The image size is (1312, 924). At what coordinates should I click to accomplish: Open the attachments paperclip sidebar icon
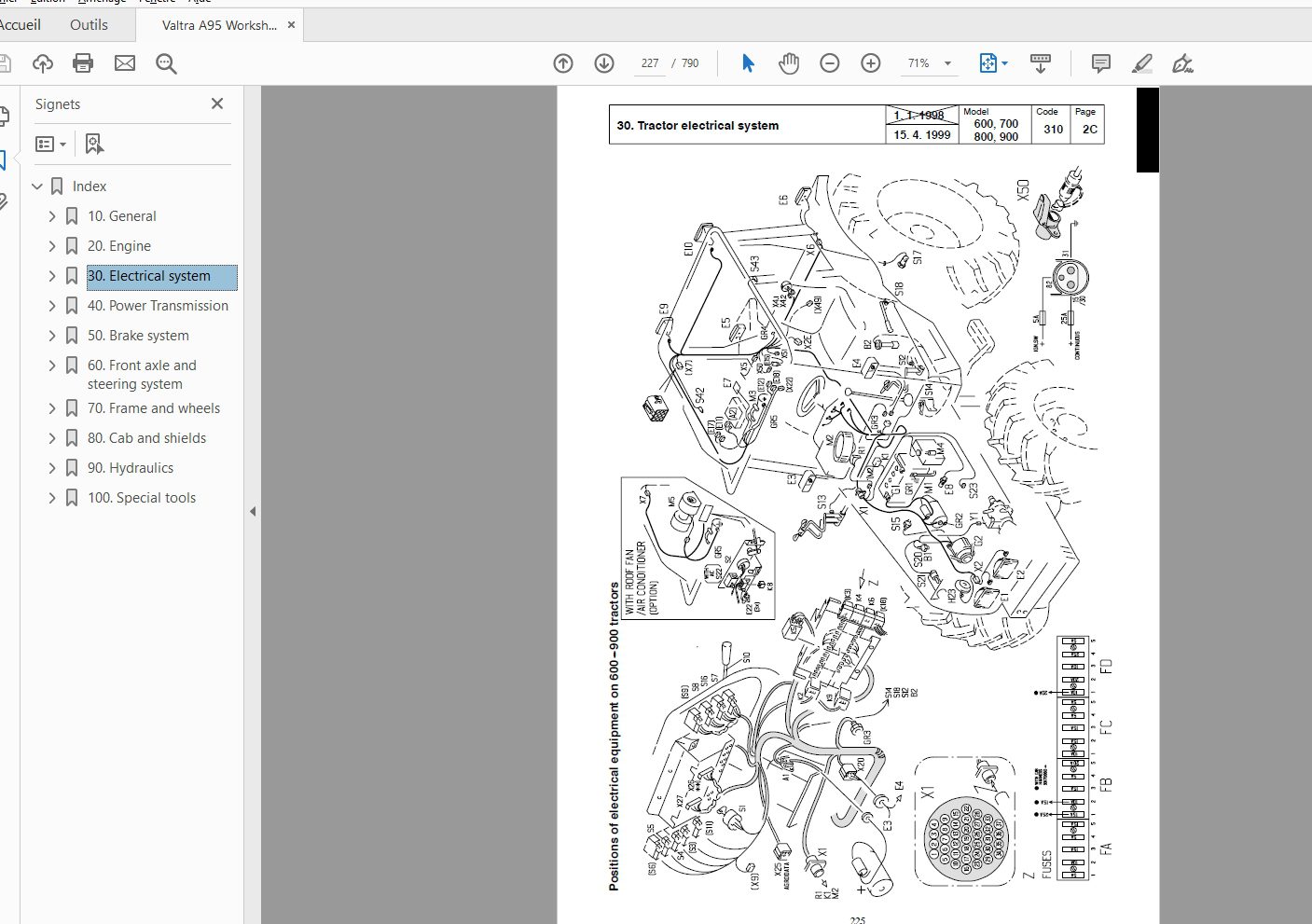point(3,201)
